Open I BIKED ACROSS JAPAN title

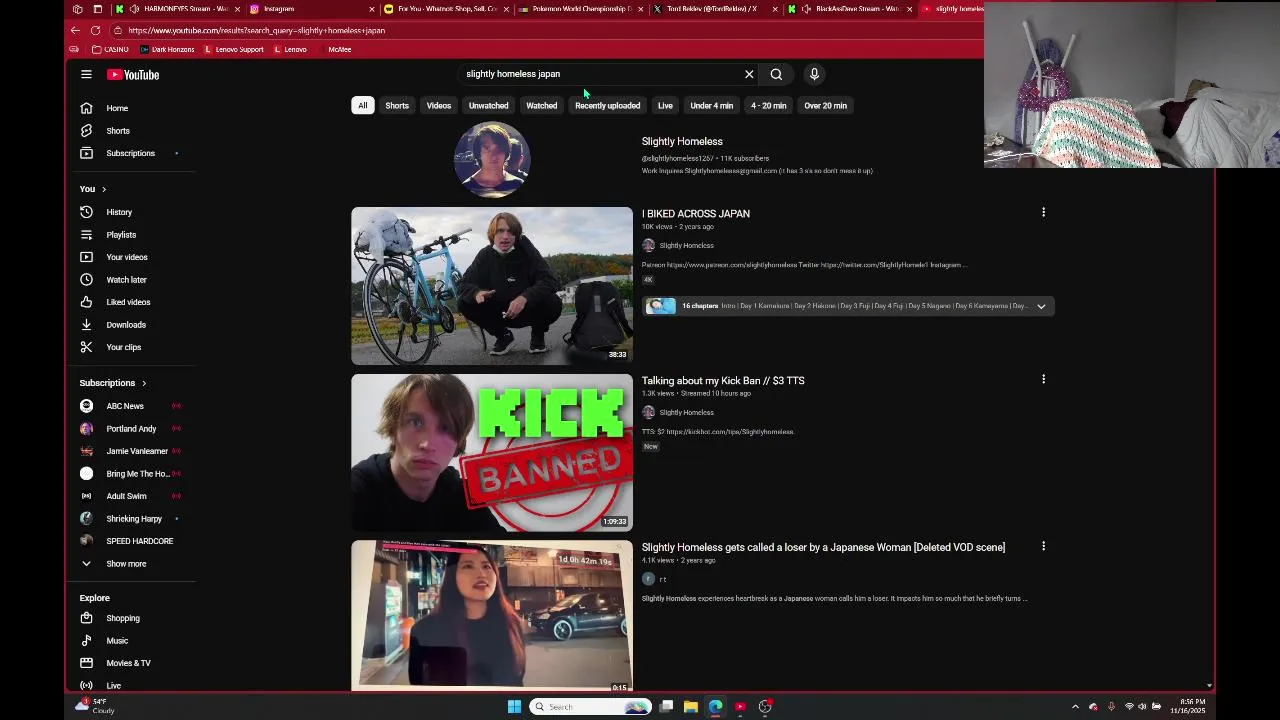tap(696, 213)
